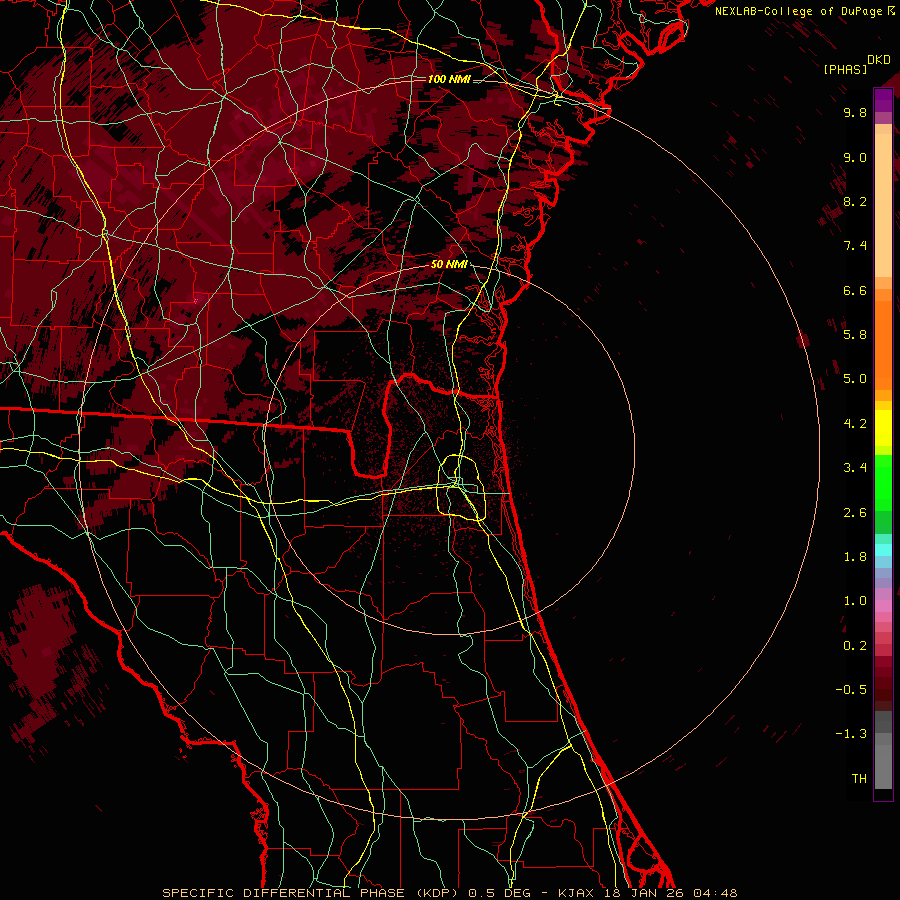This screenshot has width=900, height=900.
Task: Select the 4.2 legend value
Action: [855, 424]
